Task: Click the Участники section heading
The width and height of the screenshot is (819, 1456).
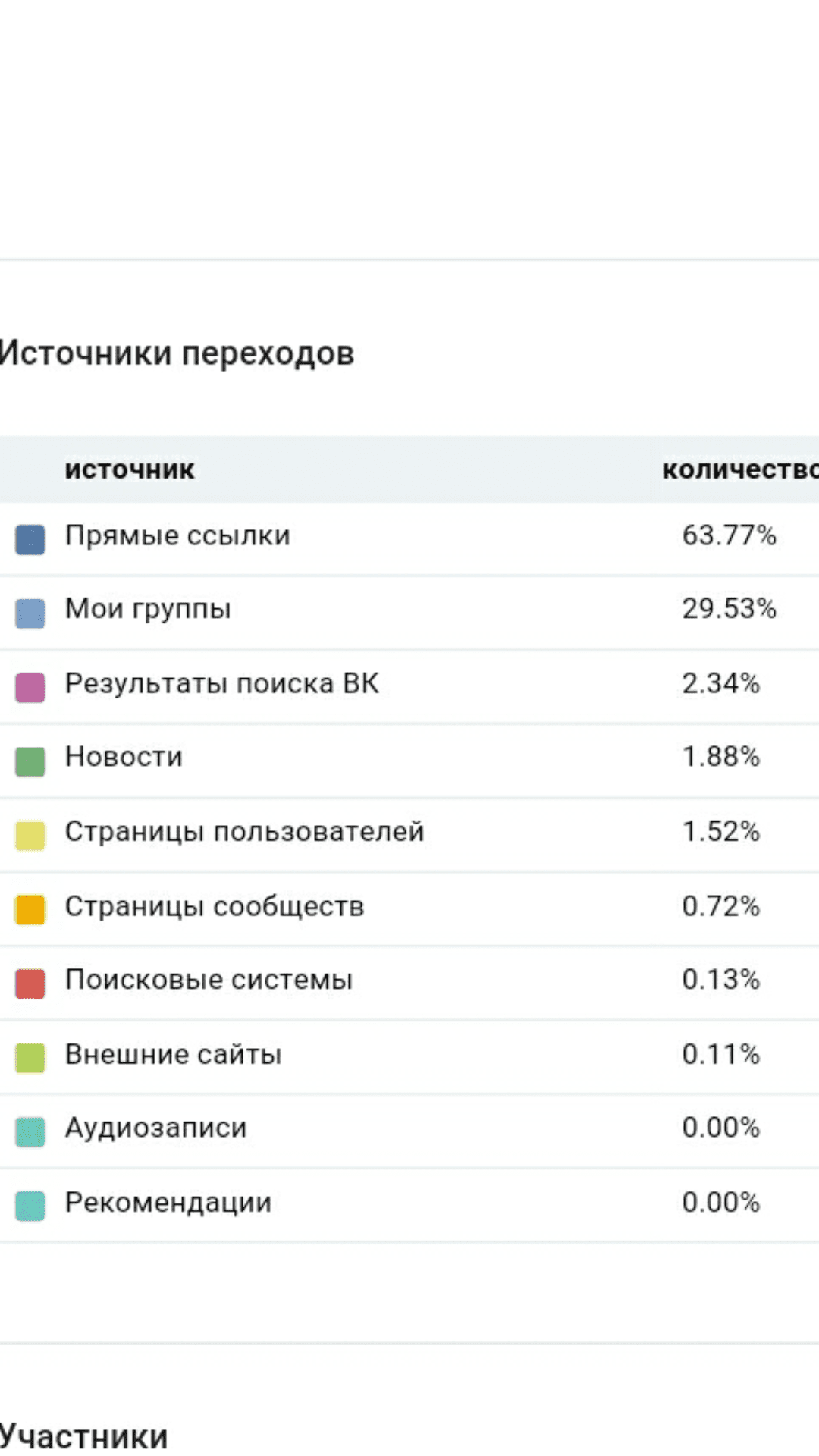Action: 83,1436
